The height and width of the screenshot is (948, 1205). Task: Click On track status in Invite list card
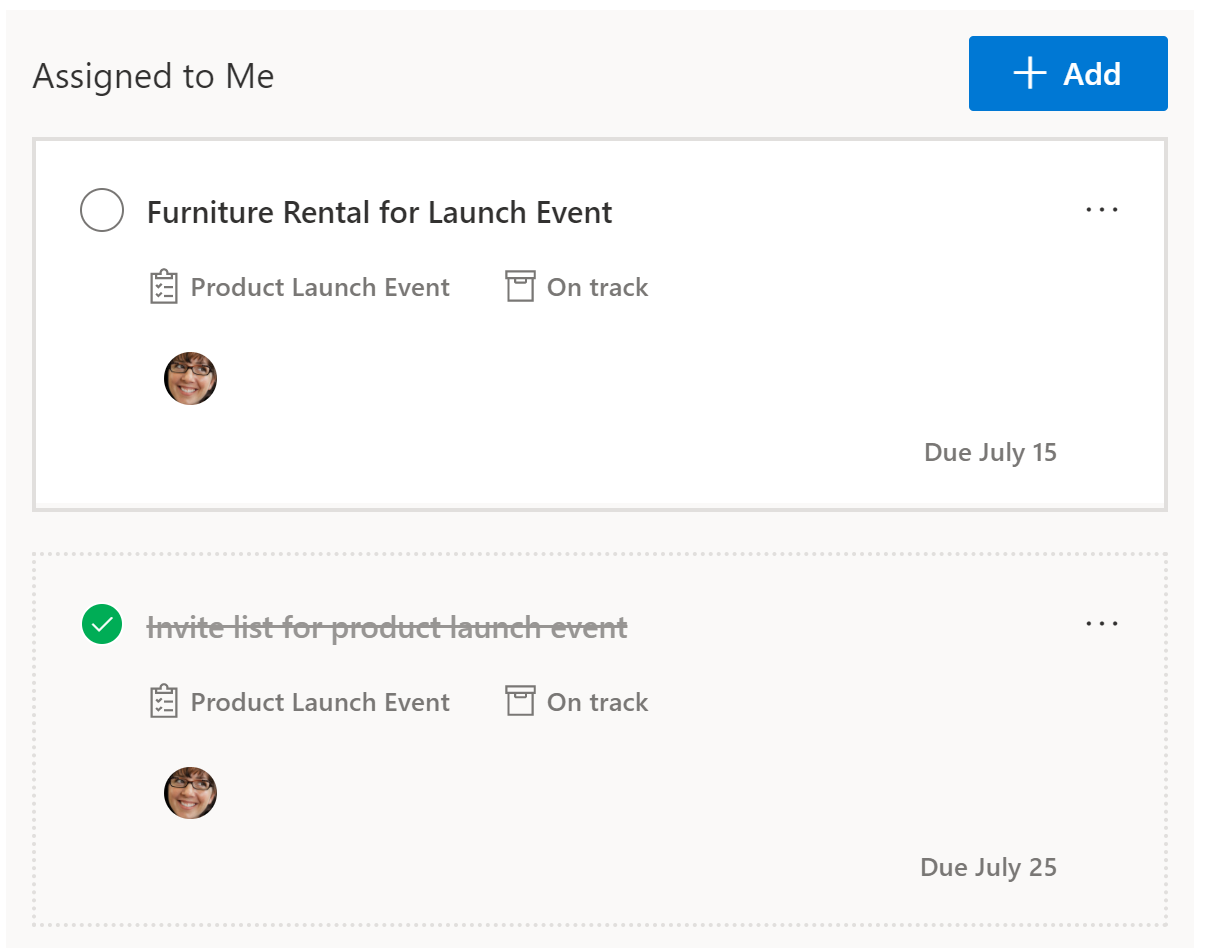[x=597, y=702]
